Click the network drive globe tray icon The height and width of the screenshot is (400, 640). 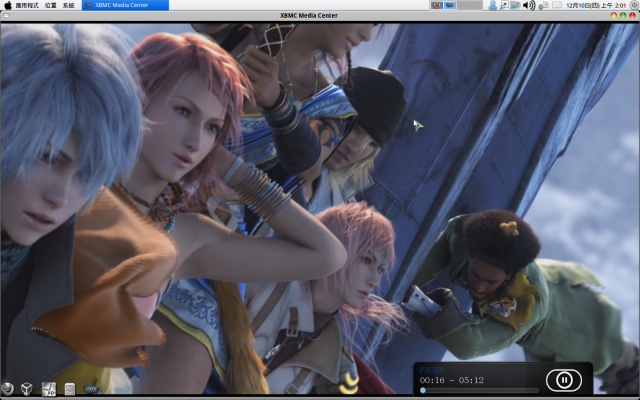coord(543,5)
